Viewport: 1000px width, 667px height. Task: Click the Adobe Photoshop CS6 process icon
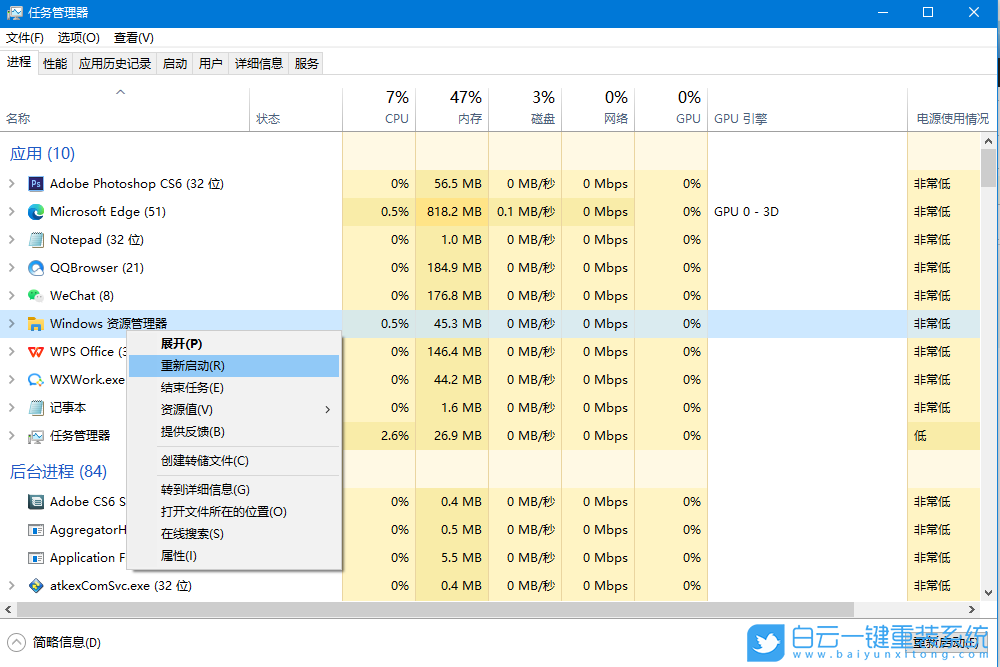point(36,183)
